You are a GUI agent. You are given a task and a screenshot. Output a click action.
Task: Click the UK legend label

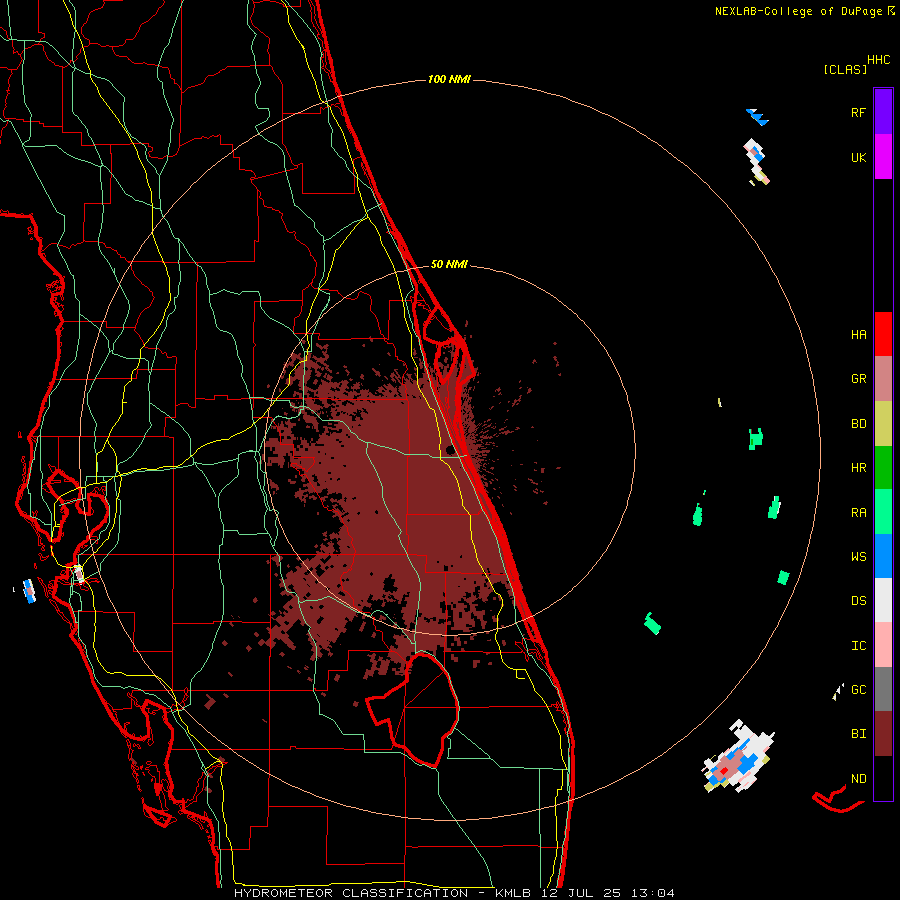pos(858,157)
